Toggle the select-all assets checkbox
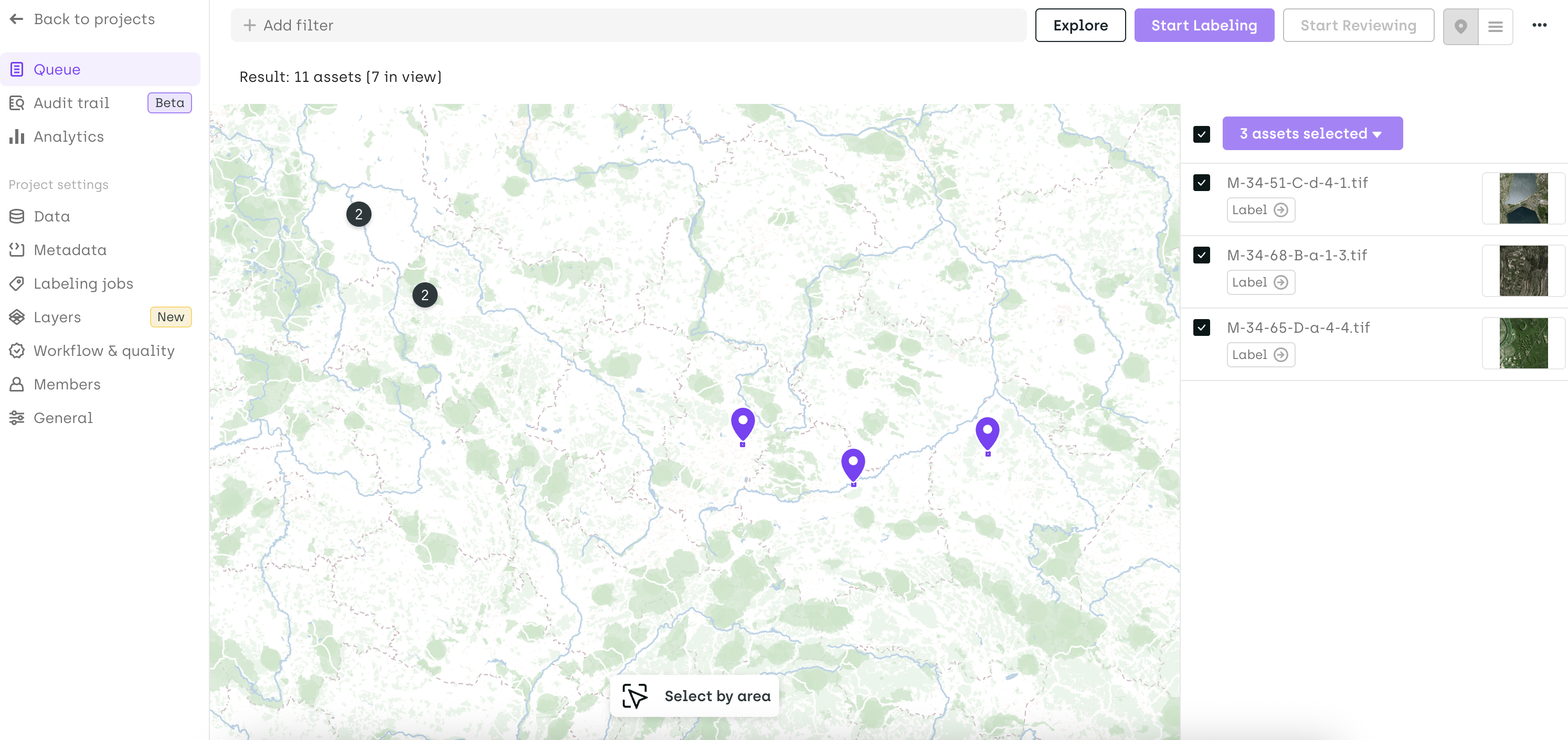The width and height of the screenshot is (1568, 740). coord(1201,134)
